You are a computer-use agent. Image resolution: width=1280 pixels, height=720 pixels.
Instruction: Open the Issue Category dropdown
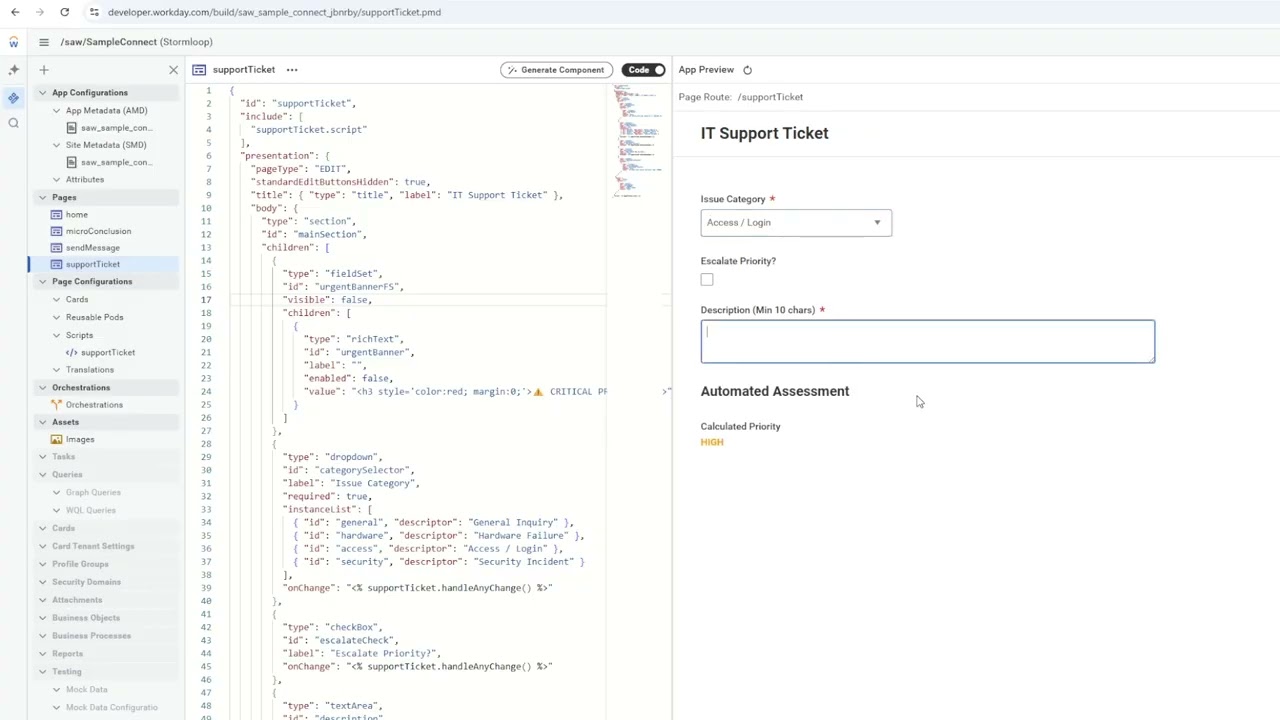click(796, 223)
